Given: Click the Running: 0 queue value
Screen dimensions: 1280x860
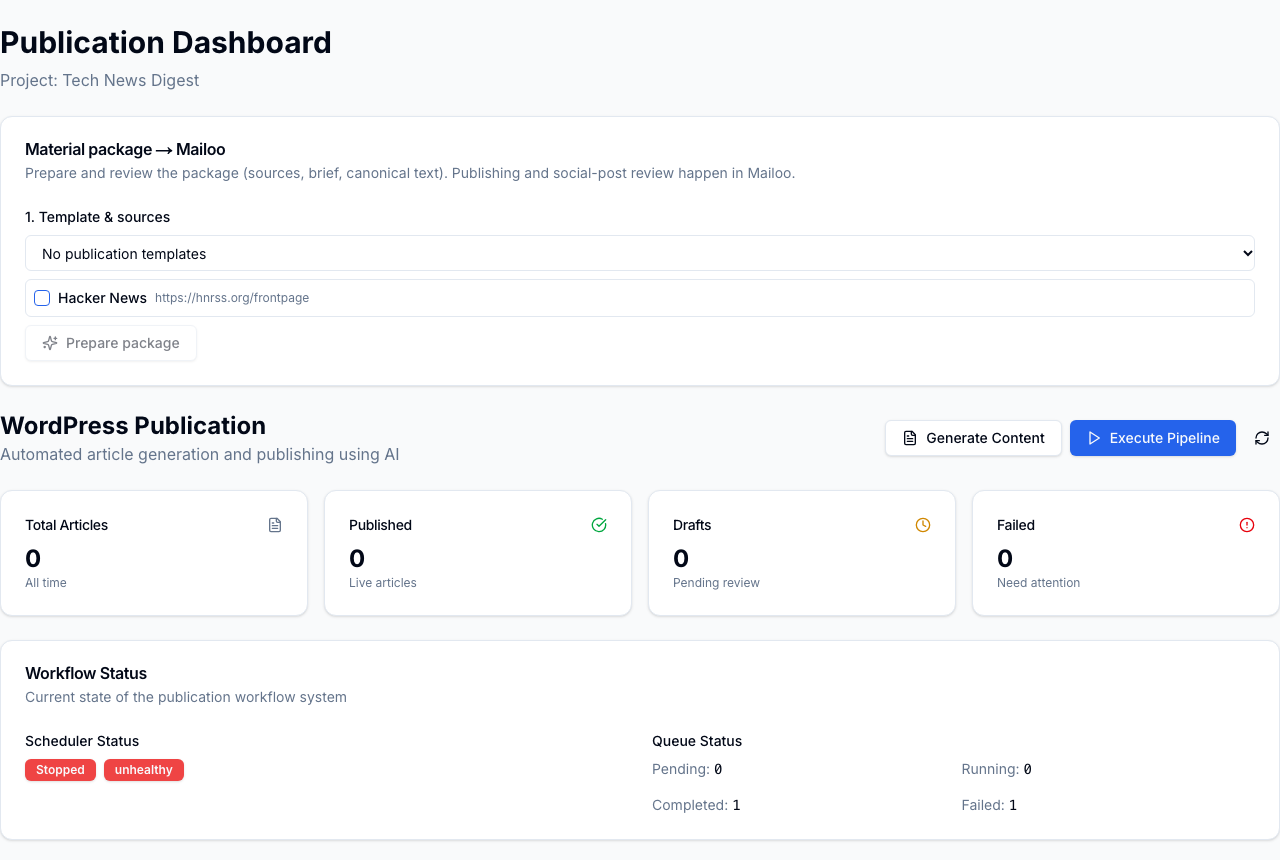Looking at the screenshot, I should [x=996, y=769].
